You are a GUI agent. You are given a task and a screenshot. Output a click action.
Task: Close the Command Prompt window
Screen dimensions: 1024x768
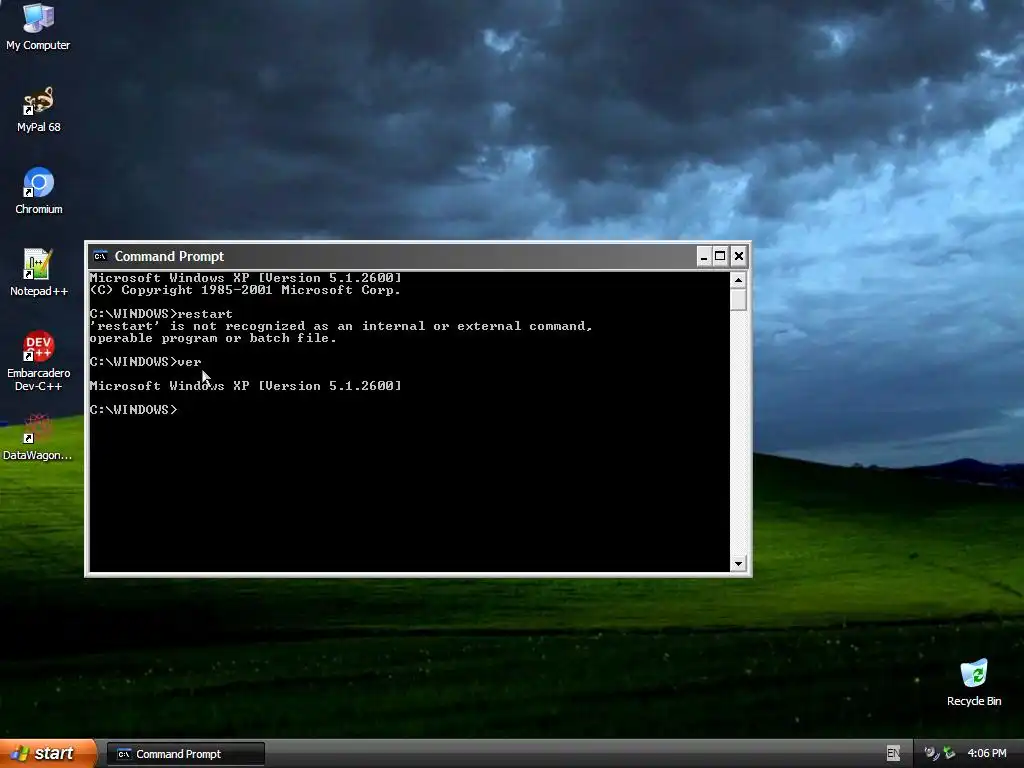click(x=739, y=256)
